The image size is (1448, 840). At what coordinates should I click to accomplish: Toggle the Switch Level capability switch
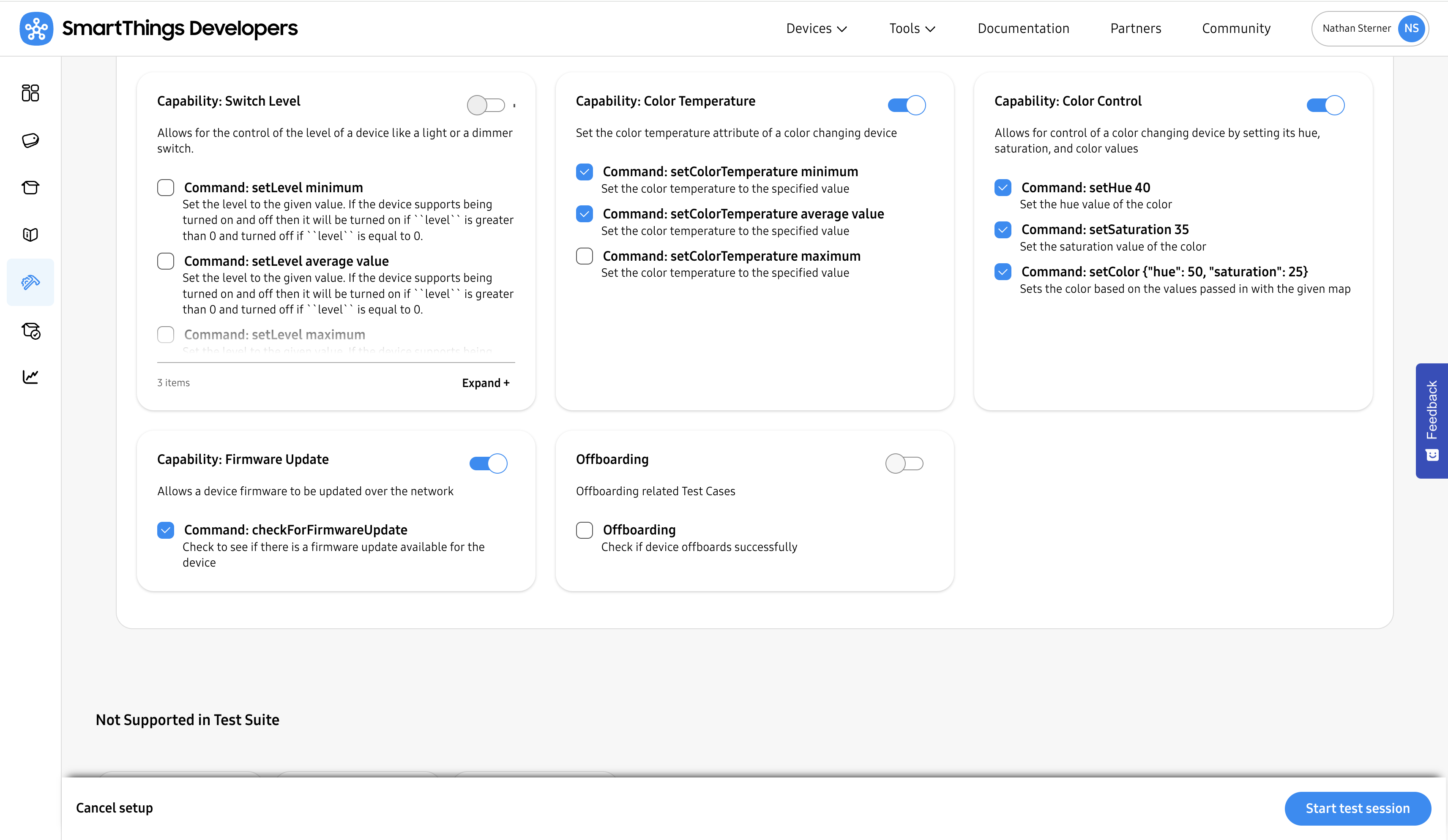coord(486,105)
